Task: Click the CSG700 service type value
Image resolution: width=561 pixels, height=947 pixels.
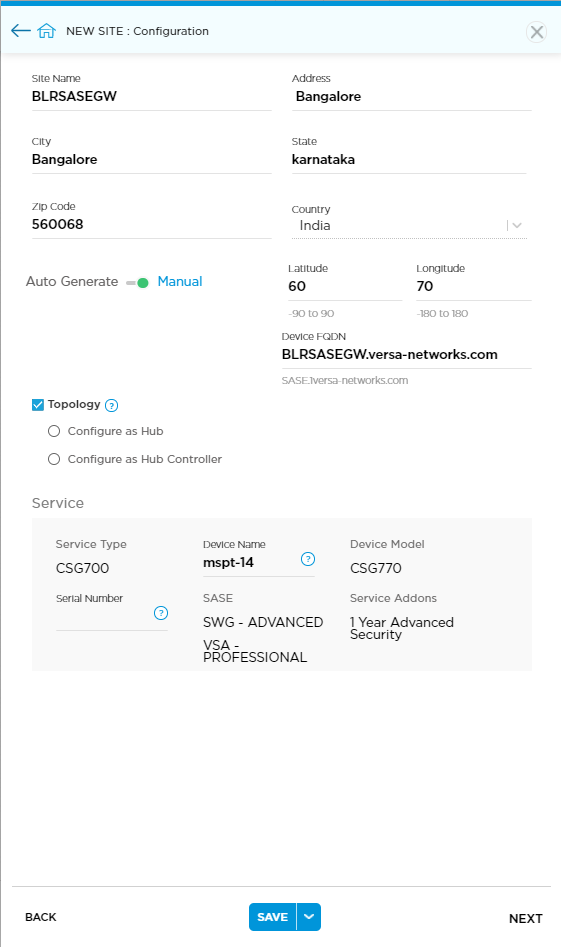Action: pyautogui.click(x=82, y=568)
